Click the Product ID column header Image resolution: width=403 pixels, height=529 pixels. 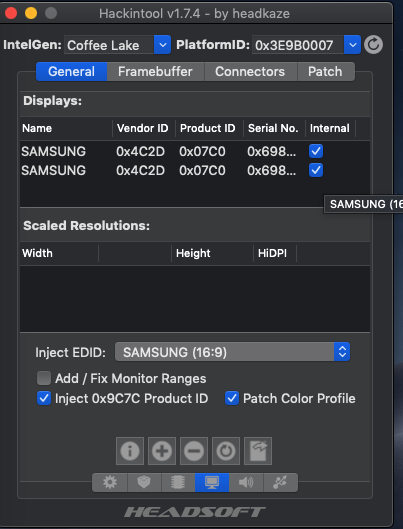pyautogui.click(x=209, y=128)
